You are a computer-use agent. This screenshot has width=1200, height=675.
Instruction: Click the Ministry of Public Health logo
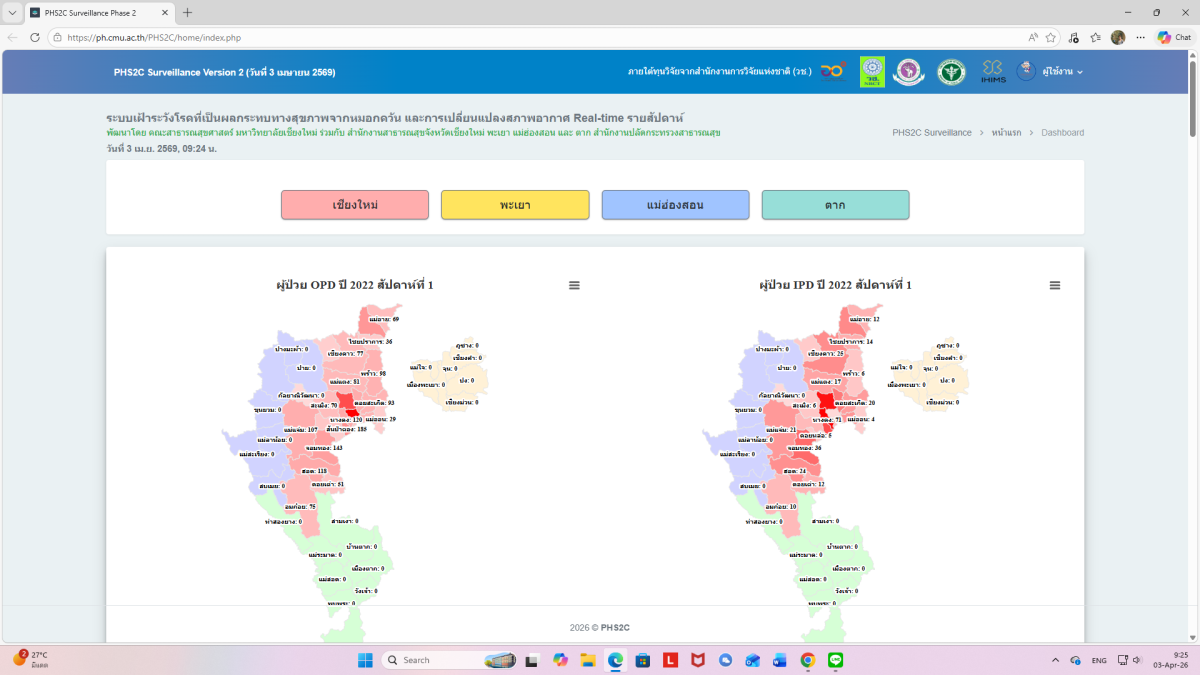(951, 72)
